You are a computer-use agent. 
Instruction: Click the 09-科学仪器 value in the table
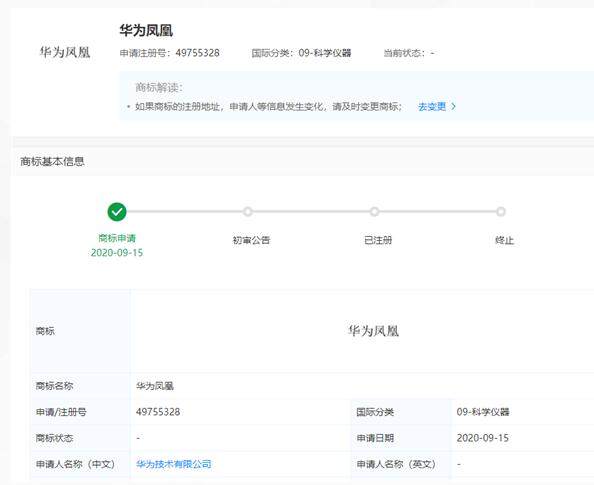click(483, 412)
